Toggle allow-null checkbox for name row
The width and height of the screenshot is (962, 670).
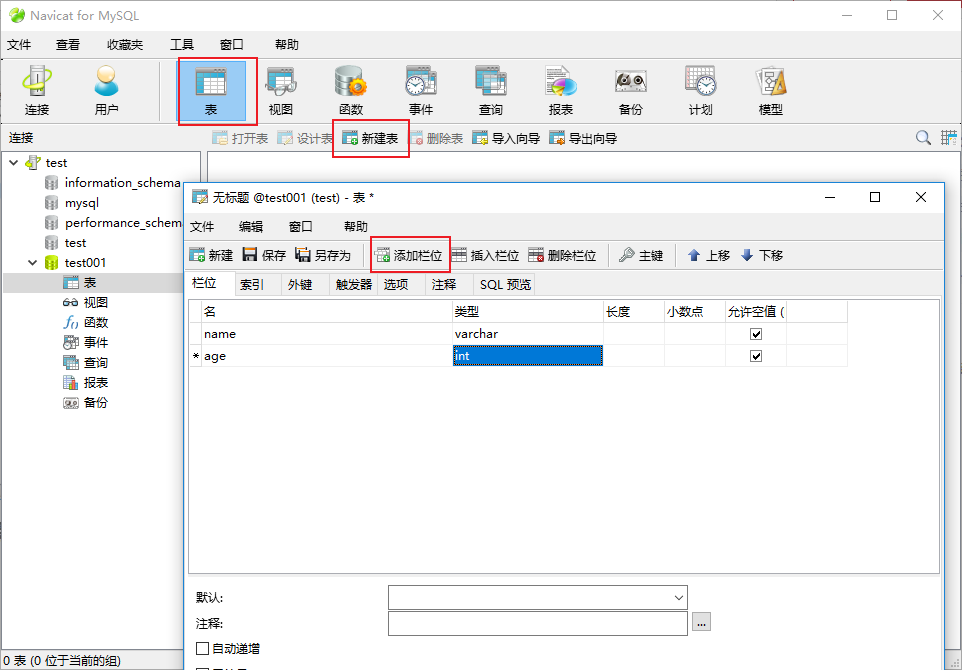[x=756, y=334]
